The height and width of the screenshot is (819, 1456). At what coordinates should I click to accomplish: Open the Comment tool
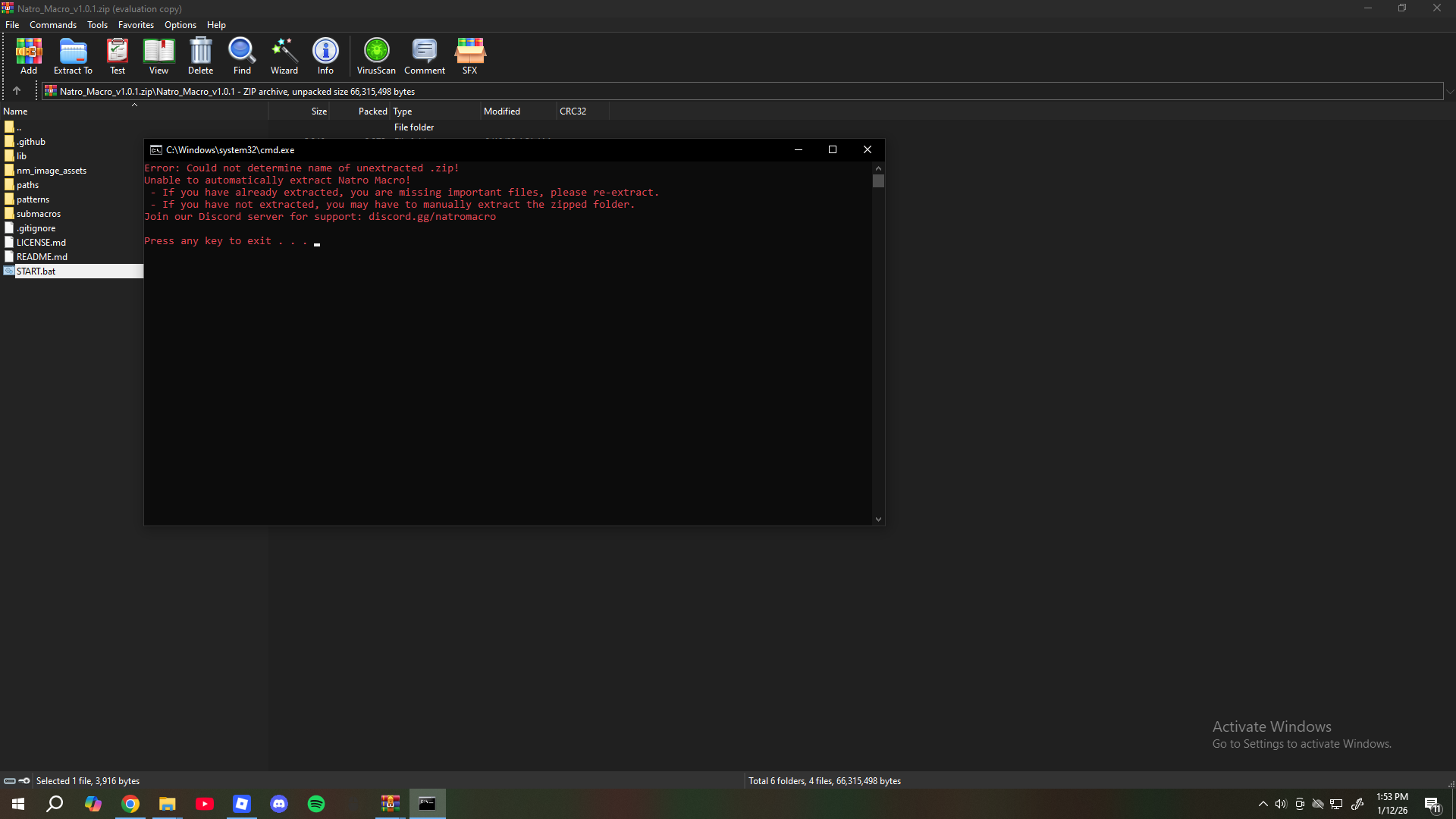(x=425, y=56)
